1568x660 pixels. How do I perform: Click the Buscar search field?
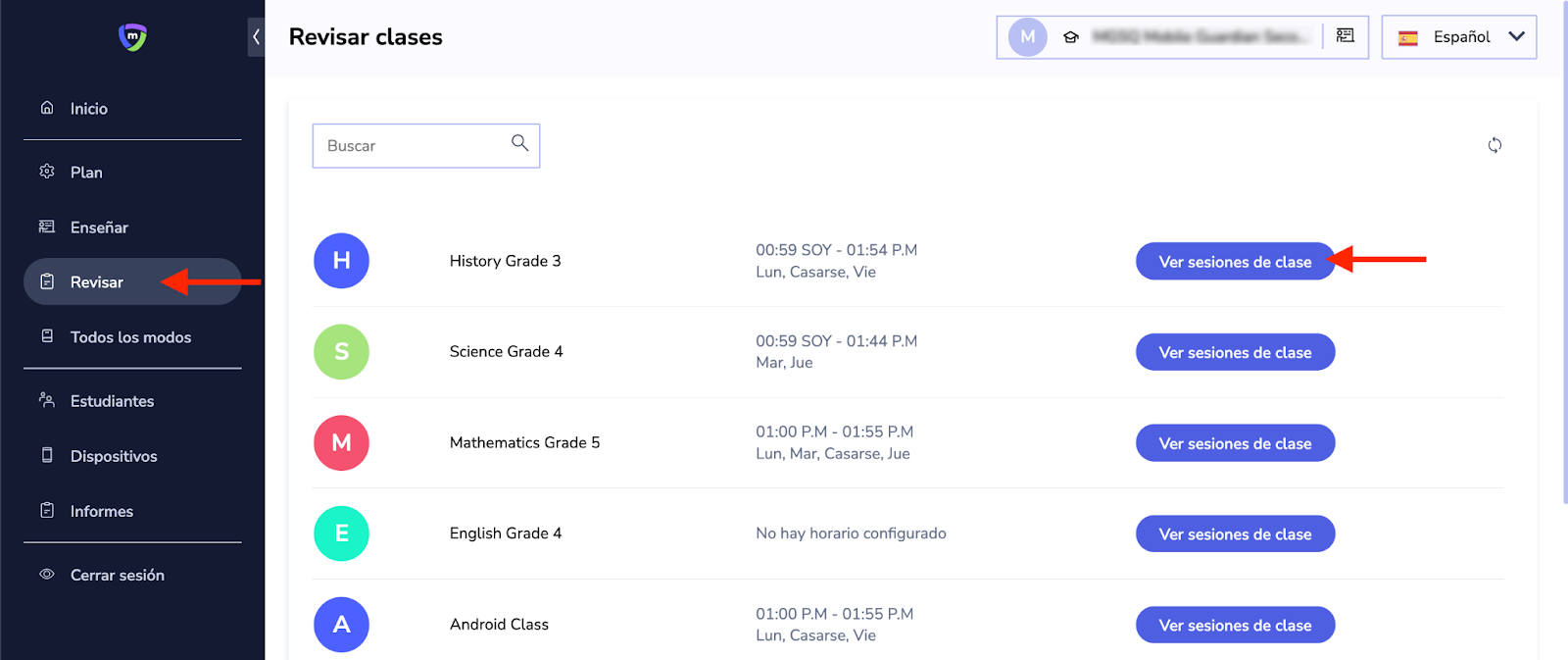412,146
